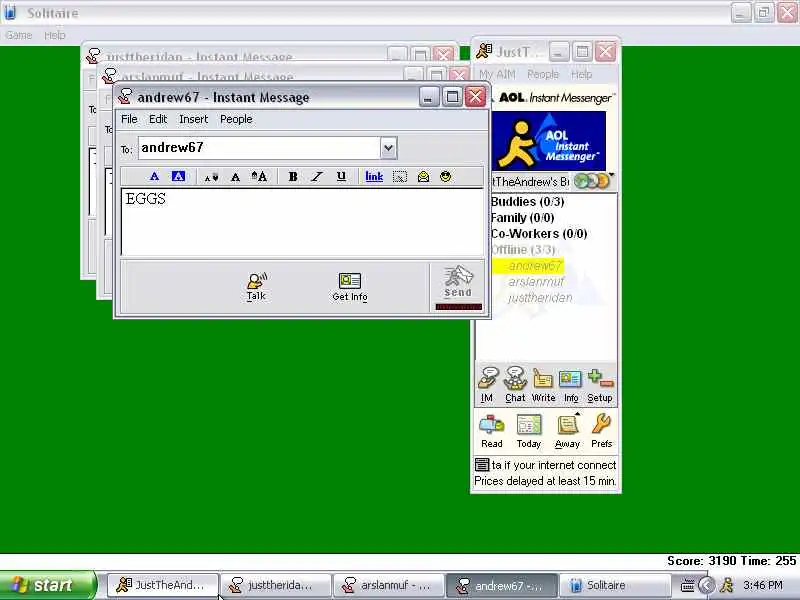Viewport: 800px width, 600px height.
Task: Open the AOL Today icon
Action: pos(529,431)
